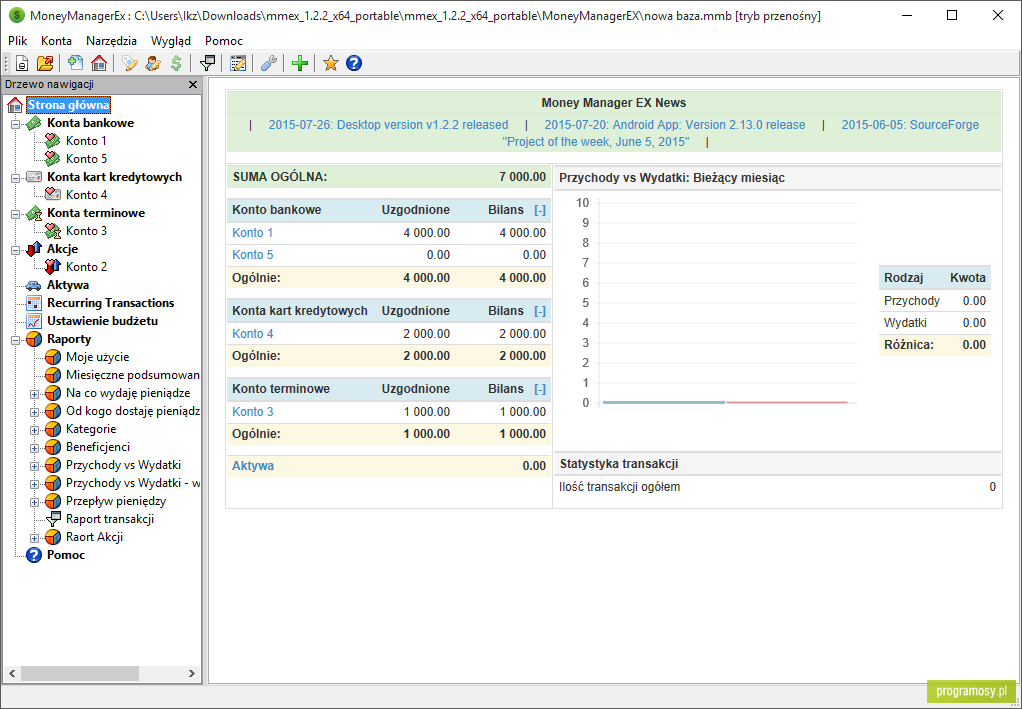
Task: Open the category organizer tag icon
Action: click(x=130, y=63)
